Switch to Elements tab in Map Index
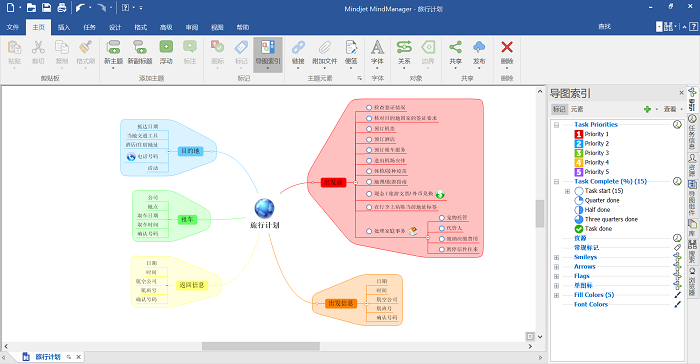This screenshot has height=364, width=700. (x=576, y=109)
